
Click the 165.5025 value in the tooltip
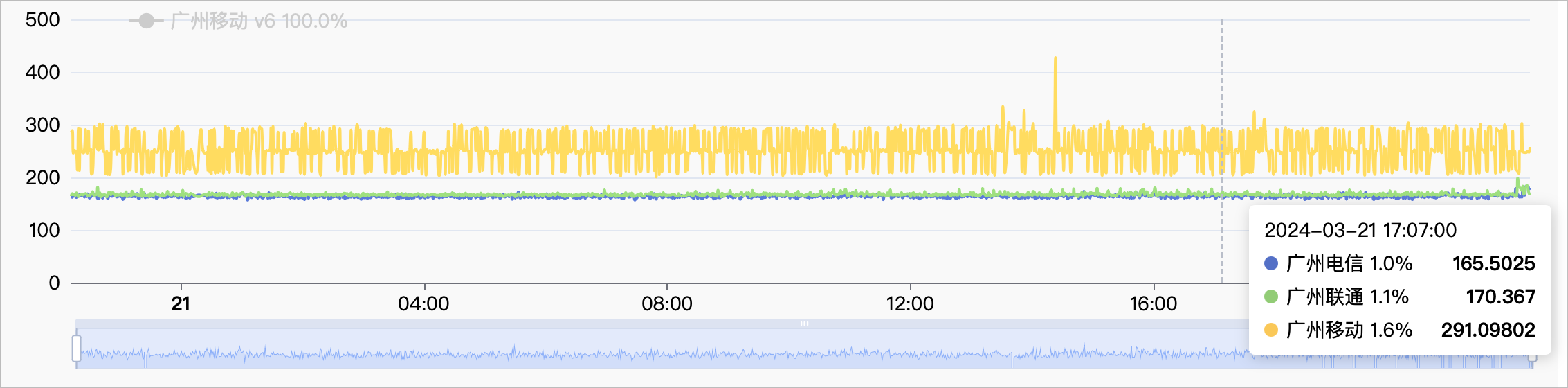coord(1493,263)
